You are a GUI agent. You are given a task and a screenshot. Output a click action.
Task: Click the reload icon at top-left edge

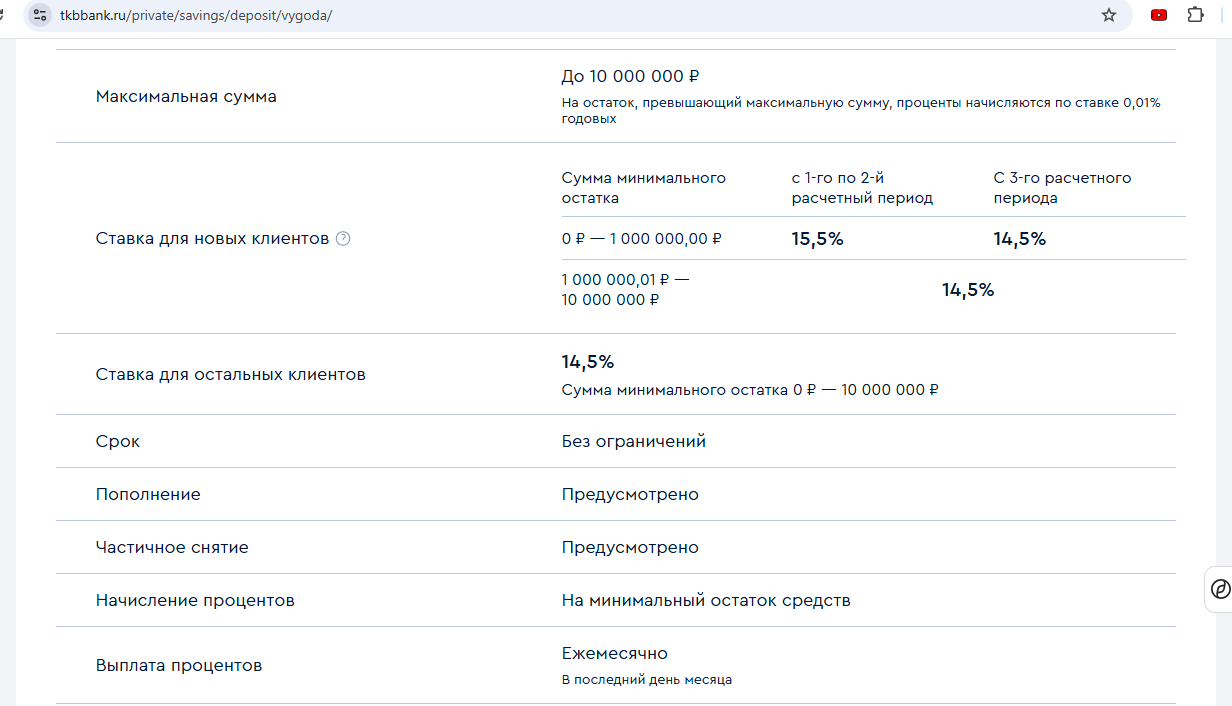click(3, 15)
